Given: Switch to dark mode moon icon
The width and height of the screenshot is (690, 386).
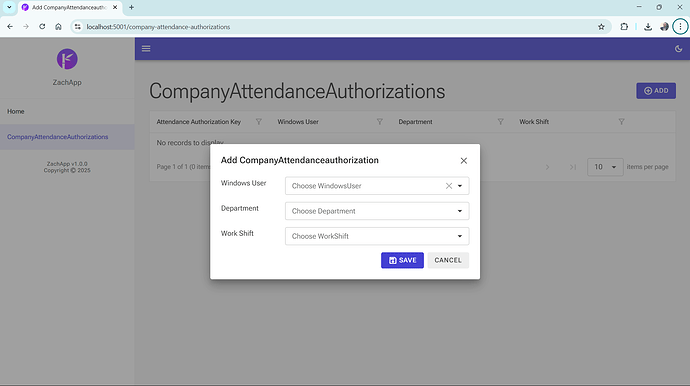Looking at the screenshot, I should click(x=678, y=48).
